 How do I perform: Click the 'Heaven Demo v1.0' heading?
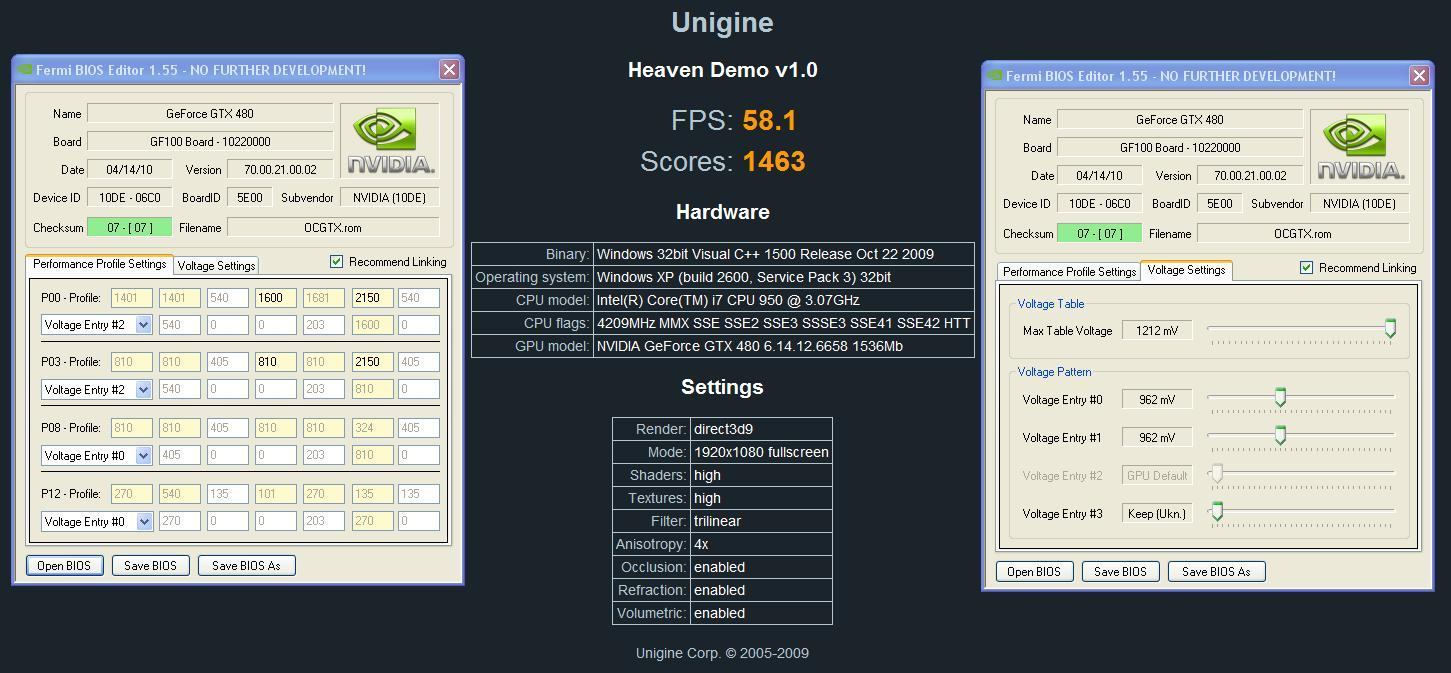(723, 70)
